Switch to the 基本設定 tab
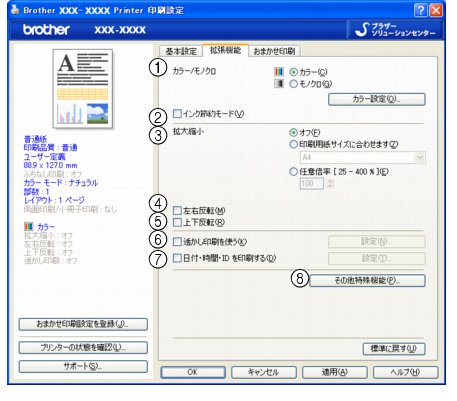This screenshot has width=457, height=401. pyautogui.click(x=181, y=51)
